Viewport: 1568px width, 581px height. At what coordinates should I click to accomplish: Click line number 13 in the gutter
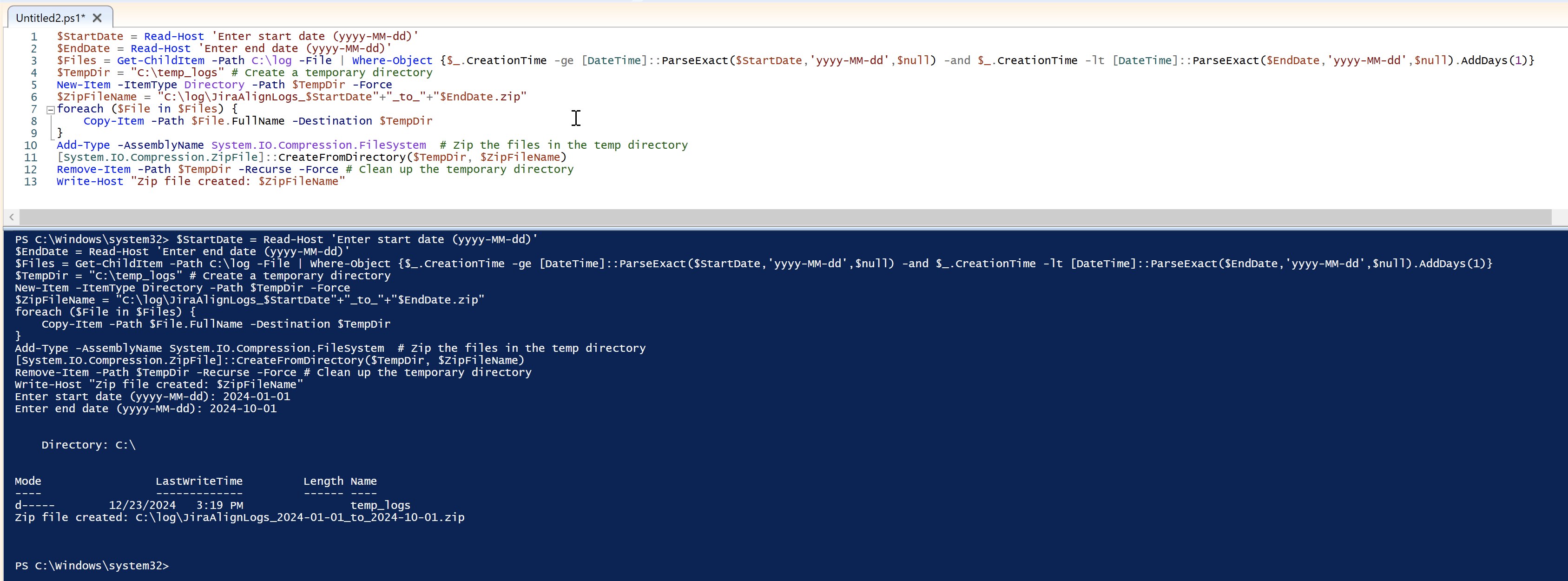30,181
